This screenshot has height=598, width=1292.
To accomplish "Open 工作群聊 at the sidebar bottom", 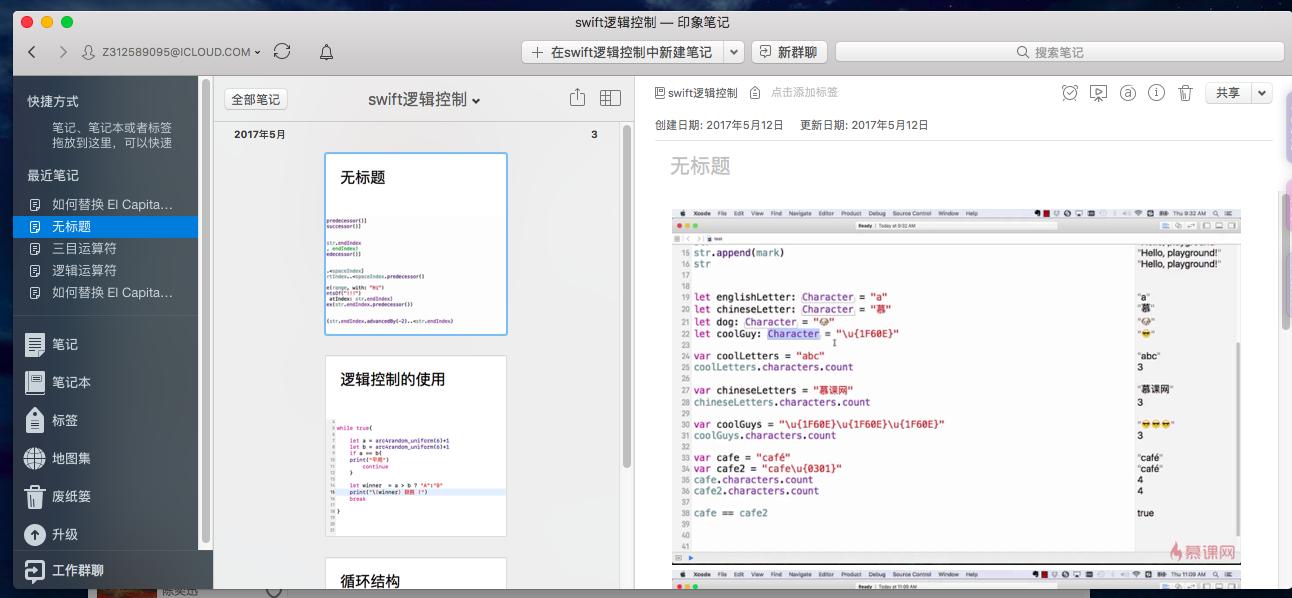I will click(78, 570).
